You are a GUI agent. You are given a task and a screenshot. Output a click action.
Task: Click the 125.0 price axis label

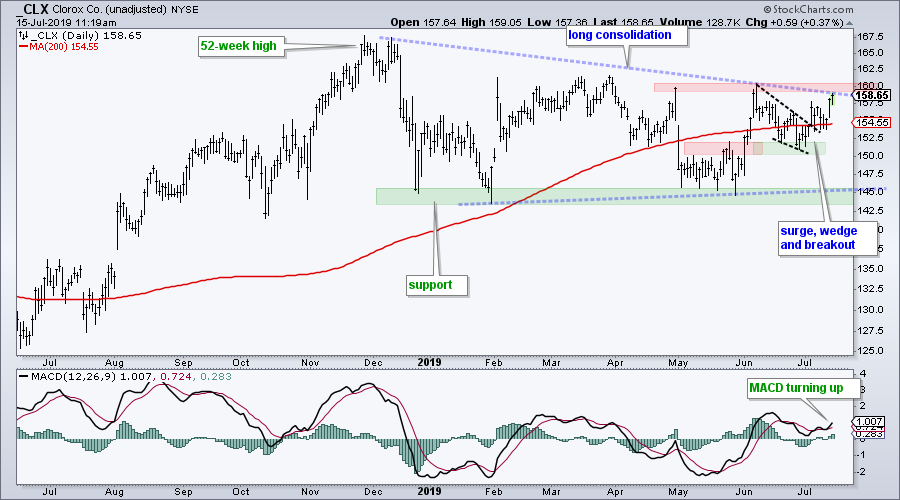pos(871,351)
